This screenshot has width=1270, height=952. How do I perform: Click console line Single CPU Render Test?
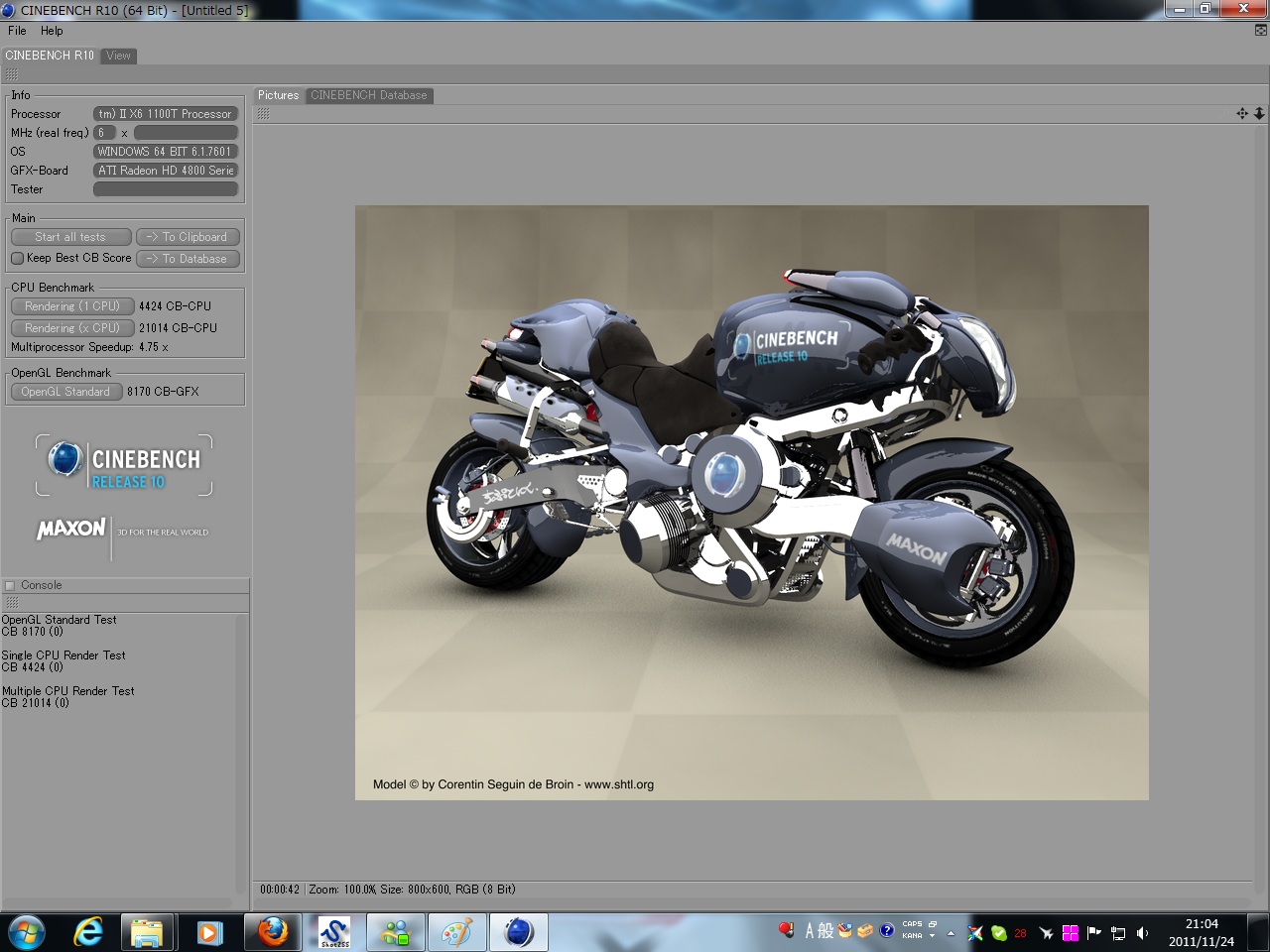click(63, 655)
